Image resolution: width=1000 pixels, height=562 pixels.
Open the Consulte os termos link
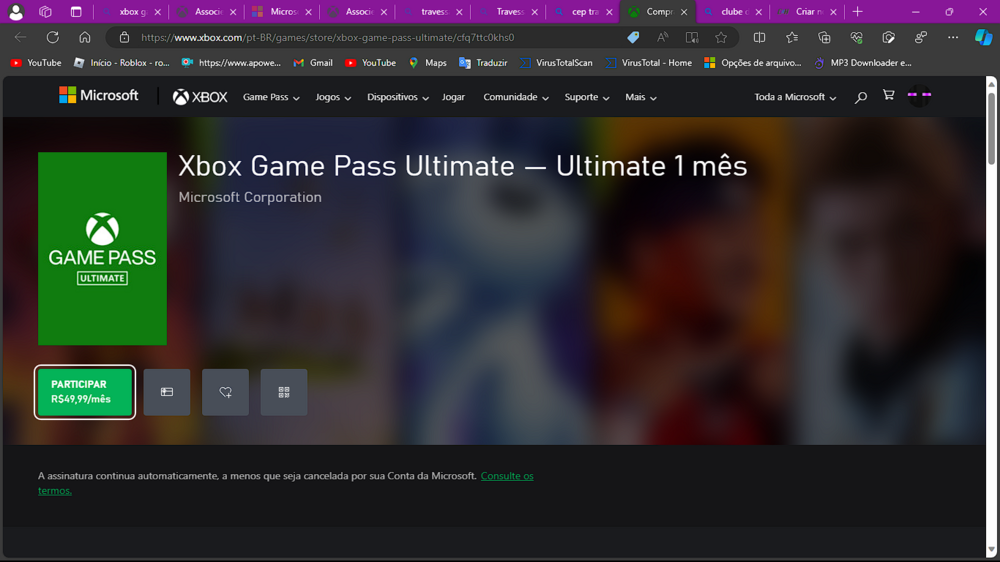pos(507,476)
